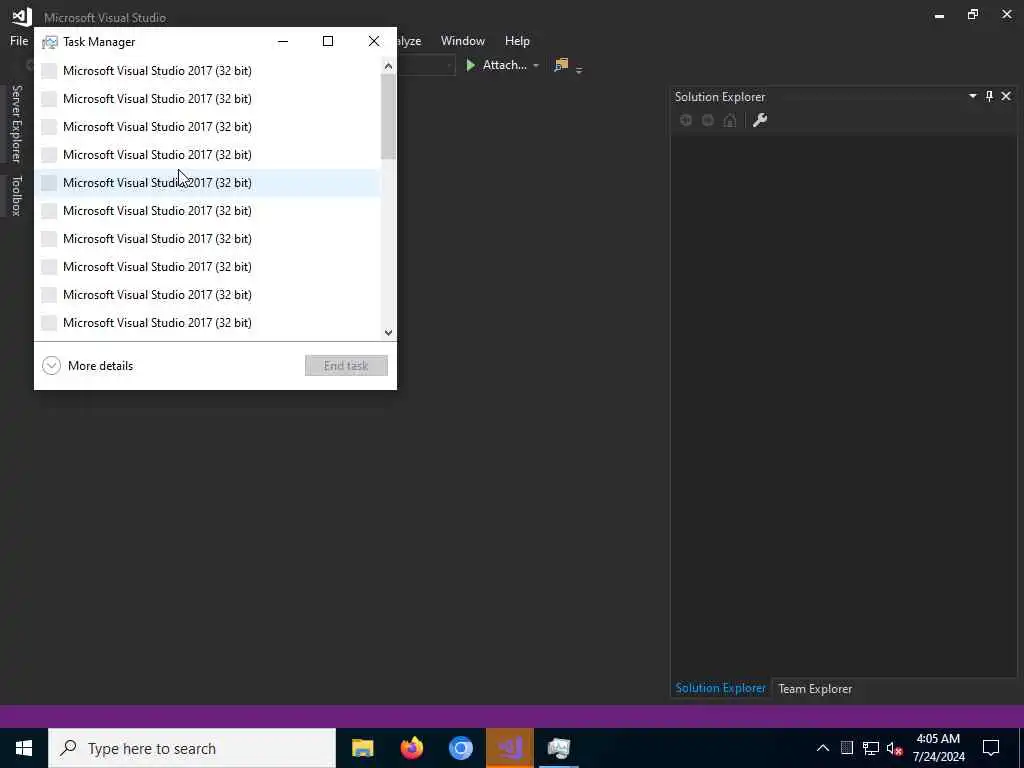Click Task Manager scrollbar down arrow
This screenshot has height=768, width=1024.
[x=388, y=332]
